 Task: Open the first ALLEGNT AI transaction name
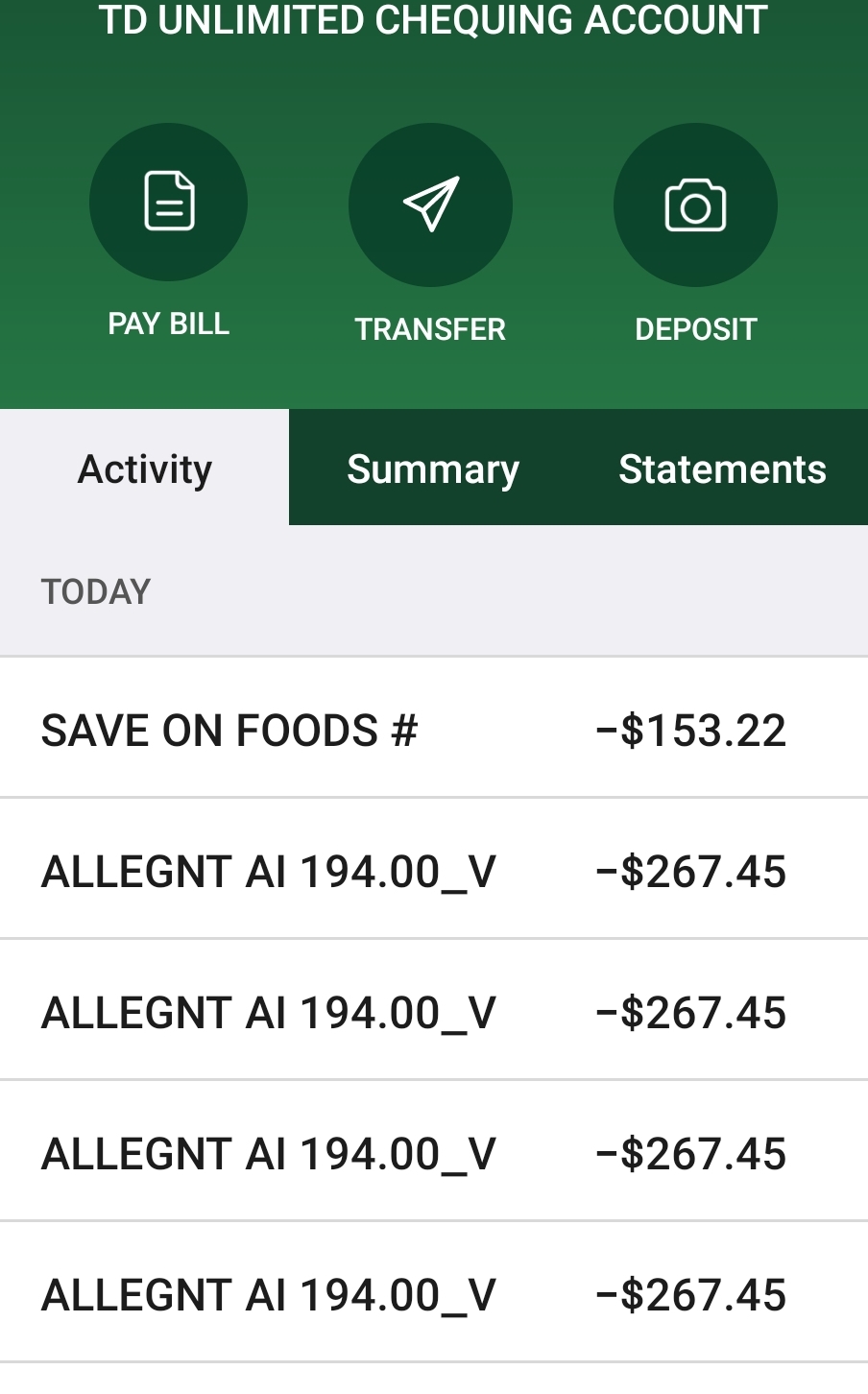[269, 872]
